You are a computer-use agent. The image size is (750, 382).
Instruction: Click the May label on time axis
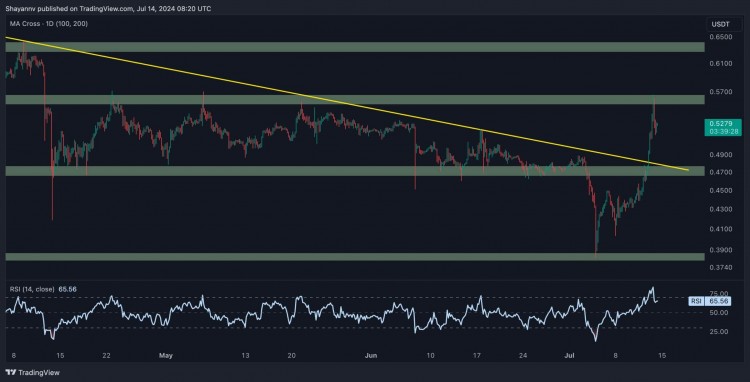click(165, 356)
